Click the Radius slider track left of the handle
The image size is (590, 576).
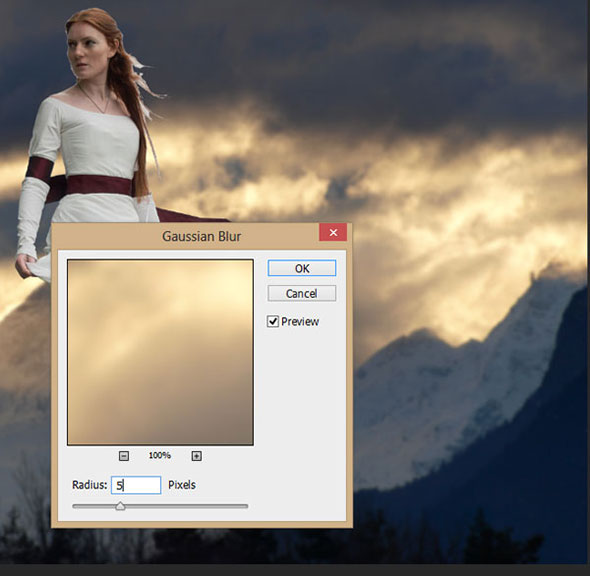(x=94, y=506)
